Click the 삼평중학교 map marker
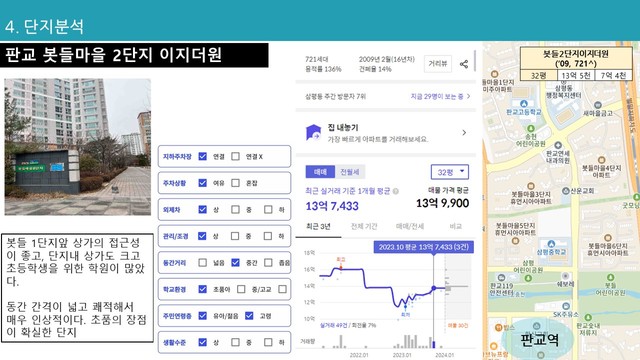 point(551,244)
